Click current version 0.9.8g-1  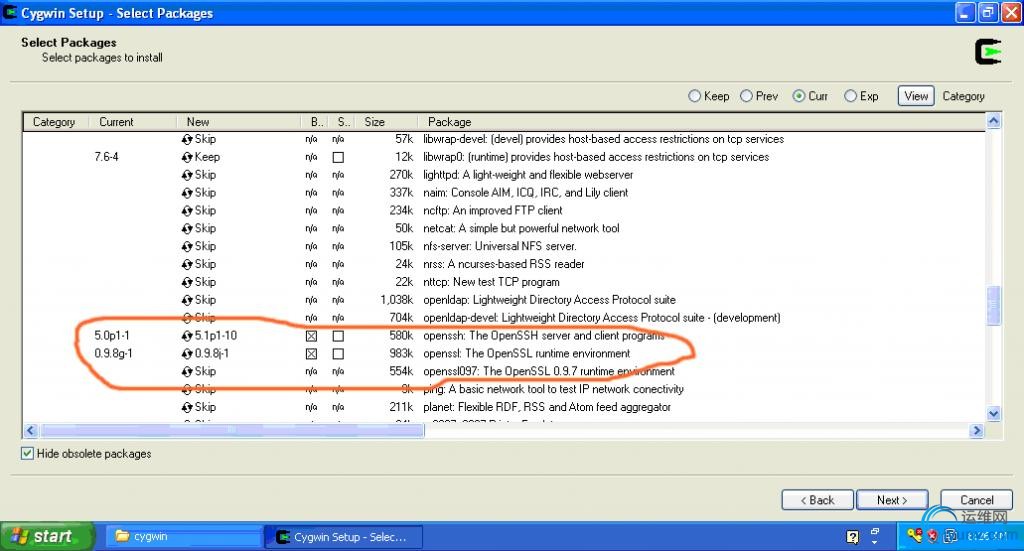[x=113, y=354]
